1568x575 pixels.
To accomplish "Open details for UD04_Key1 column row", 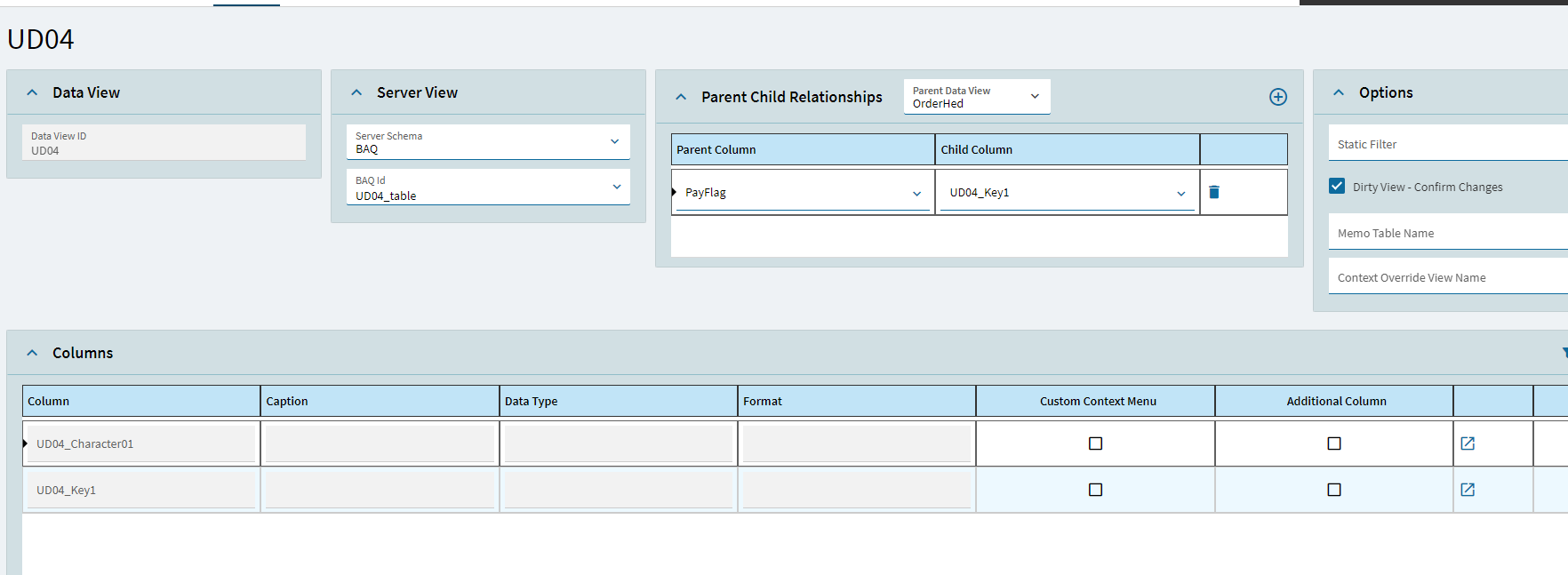I will (x=1468, y=490).
